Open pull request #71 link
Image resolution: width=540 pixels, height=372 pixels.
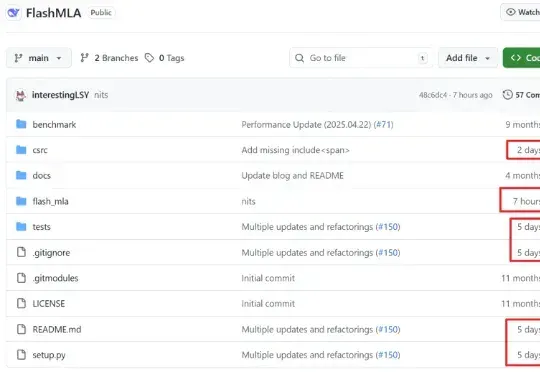click(384, 125)
